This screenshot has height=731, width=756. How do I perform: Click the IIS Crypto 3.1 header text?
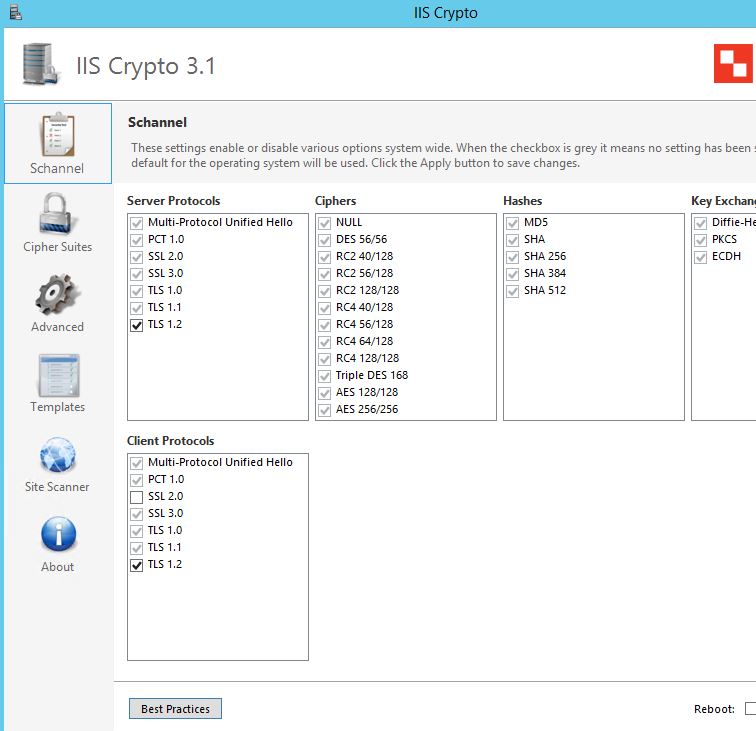click(146, 66)
